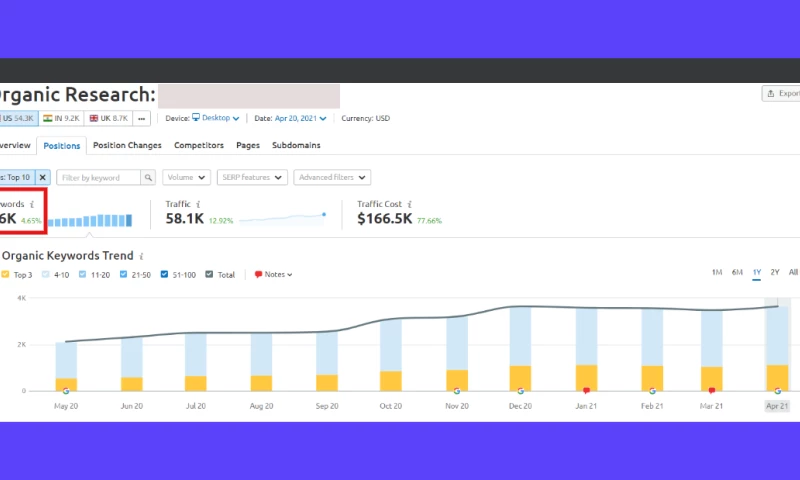Image resolution: width=800 pixels, height=480 pixels.
Task: Toggle the 51-100 checkbox
Action: click(x=164, y=274)
